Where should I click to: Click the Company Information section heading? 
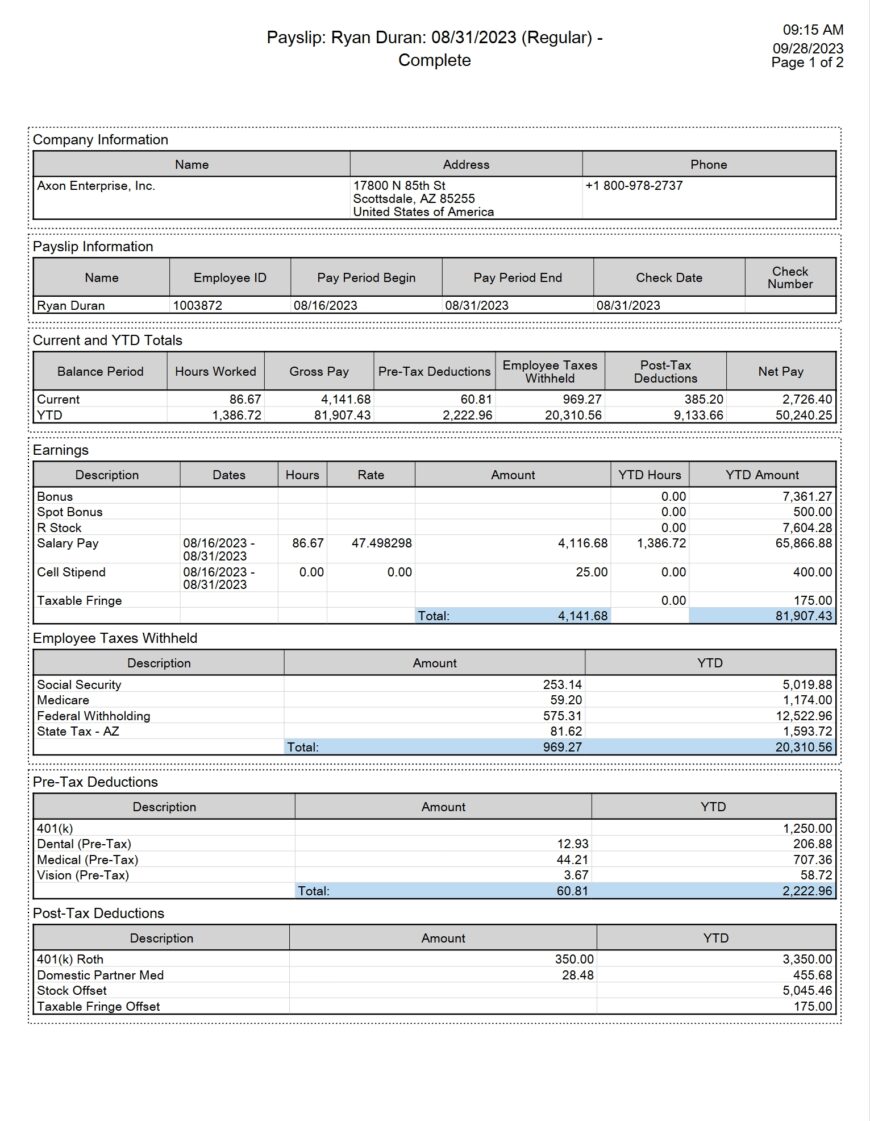tap(101, 139)
